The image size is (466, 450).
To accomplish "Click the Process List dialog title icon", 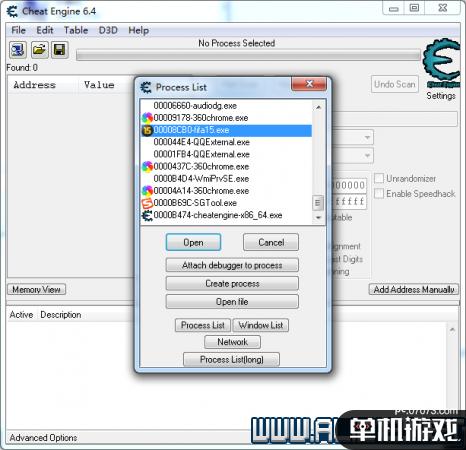I will [146, 87].
